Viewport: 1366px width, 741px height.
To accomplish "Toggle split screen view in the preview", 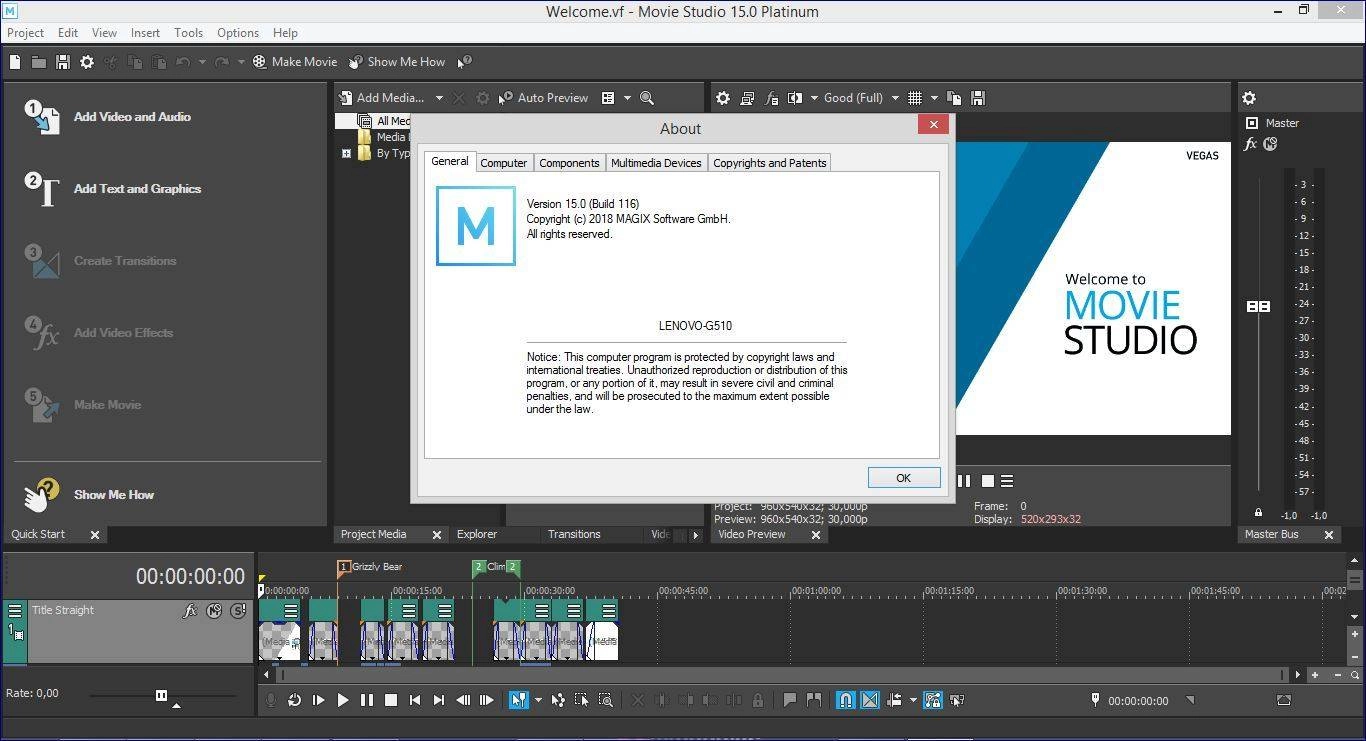I will click(x=795, y=98).
